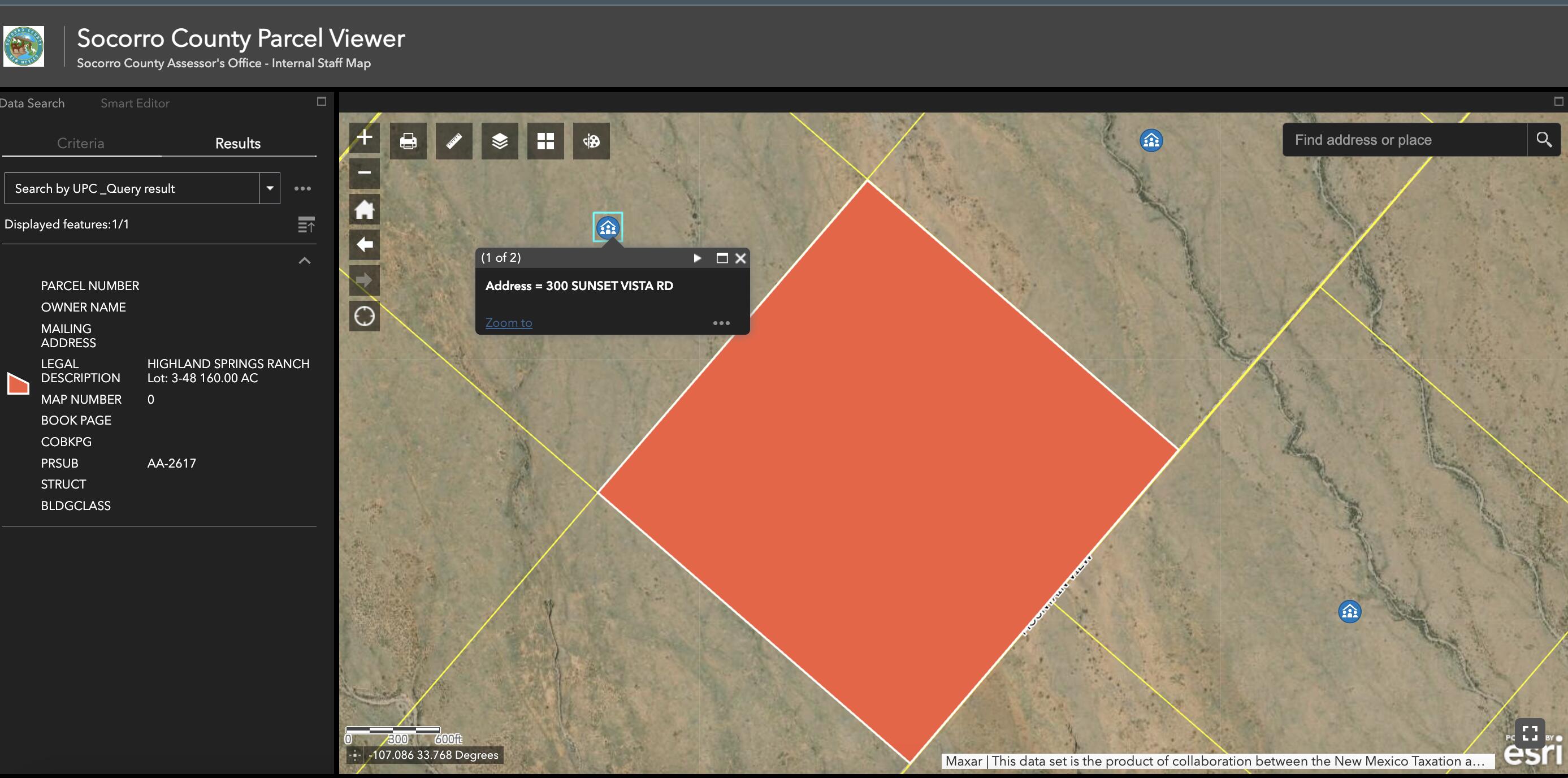Switch to the Smart Editor tab
The height and width of the screenshot is (778, 1568).
[x=135, y=103]
